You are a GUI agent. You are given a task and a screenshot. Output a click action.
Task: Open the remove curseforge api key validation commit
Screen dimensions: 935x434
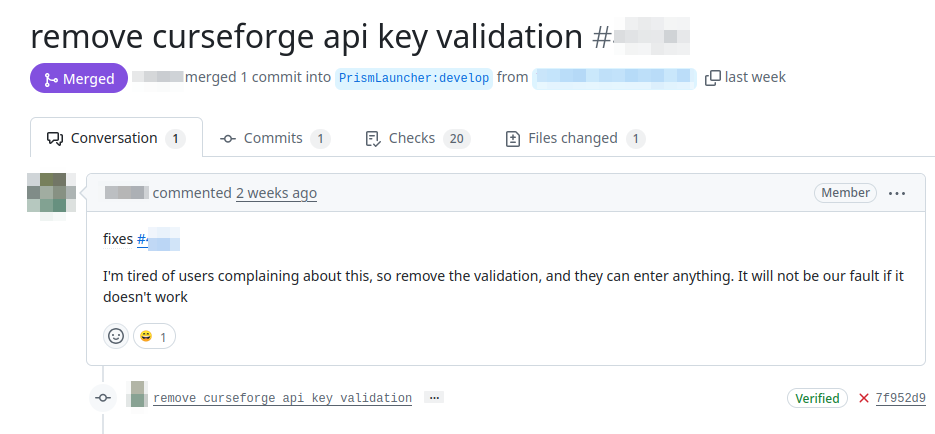[x=282, y=398]
